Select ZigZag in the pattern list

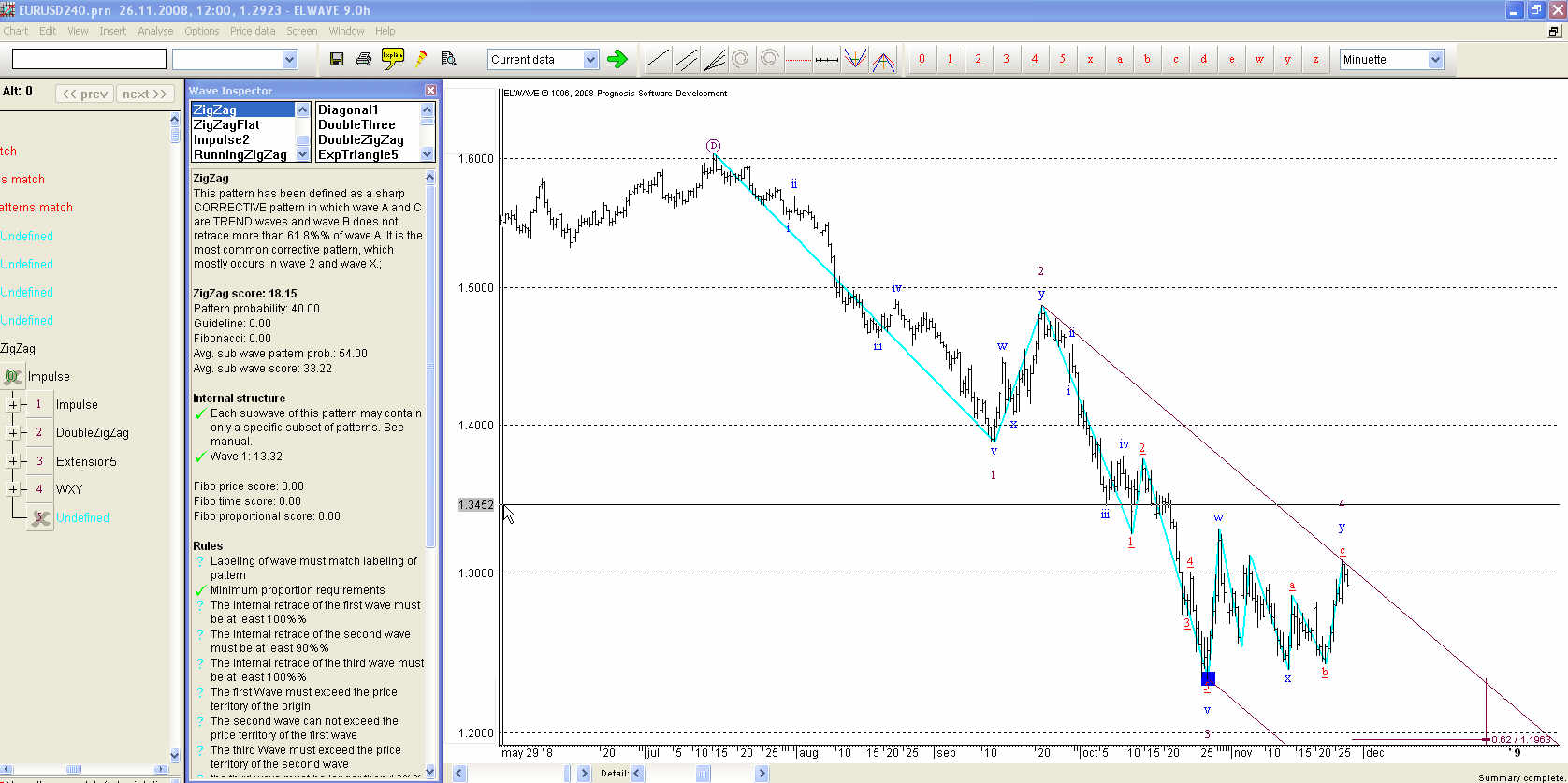pos(242,109)
